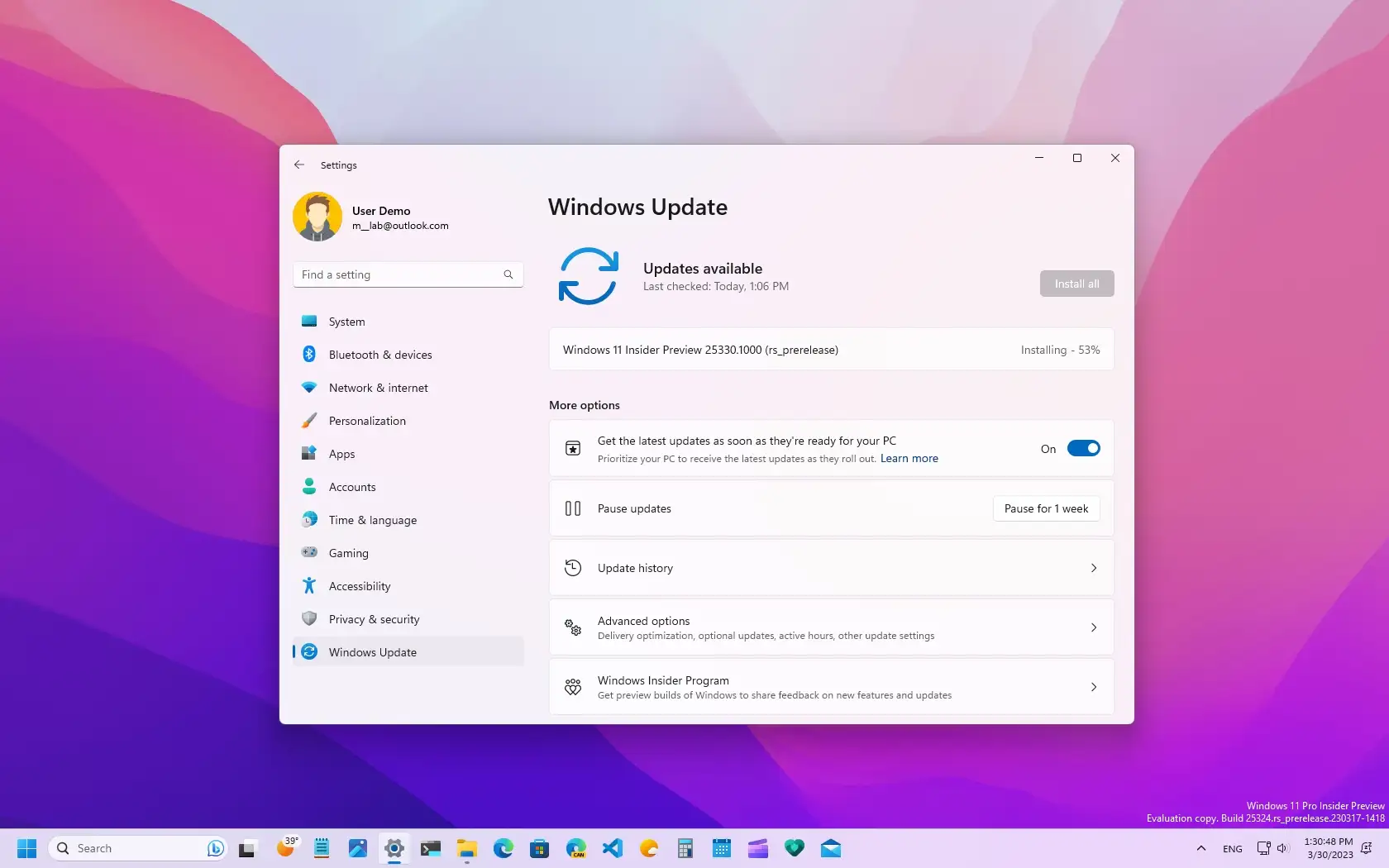Screen dimensions: 1389x868
Task: Click the taskbar Search box
Action: [x=137, y=848]
